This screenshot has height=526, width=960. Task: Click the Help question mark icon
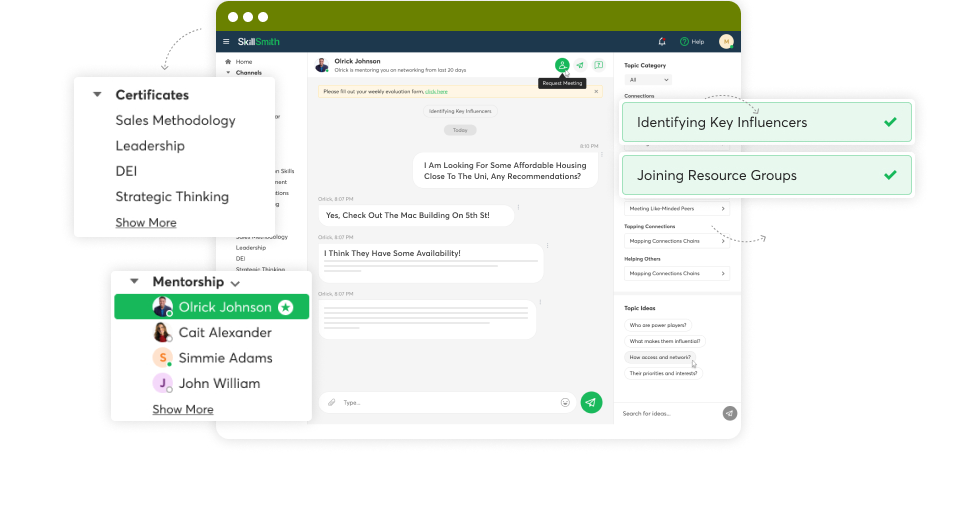pyautogui.click(x=685, y=42)
